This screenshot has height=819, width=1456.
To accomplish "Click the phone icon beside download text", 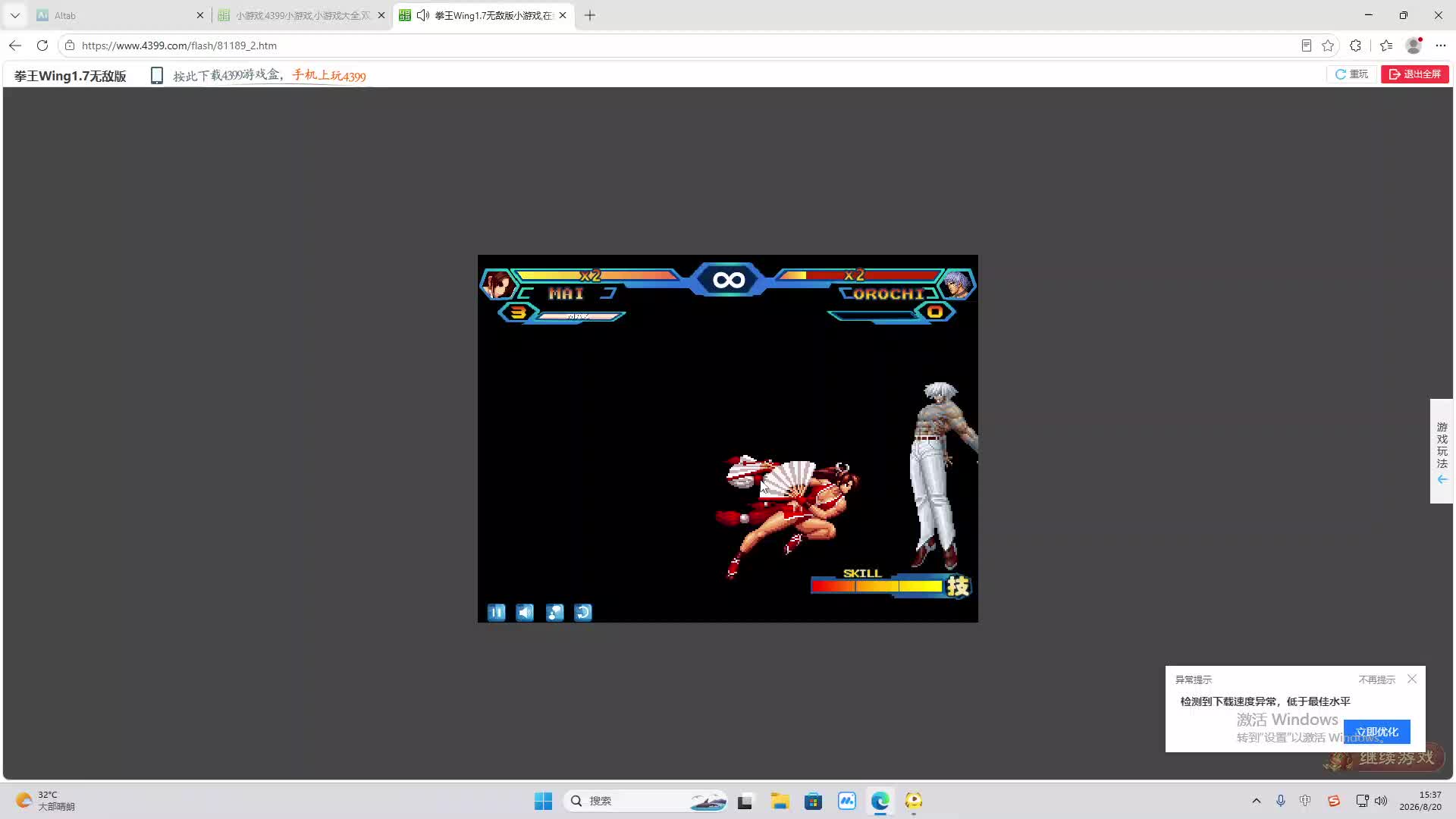I will pos(157,75).
